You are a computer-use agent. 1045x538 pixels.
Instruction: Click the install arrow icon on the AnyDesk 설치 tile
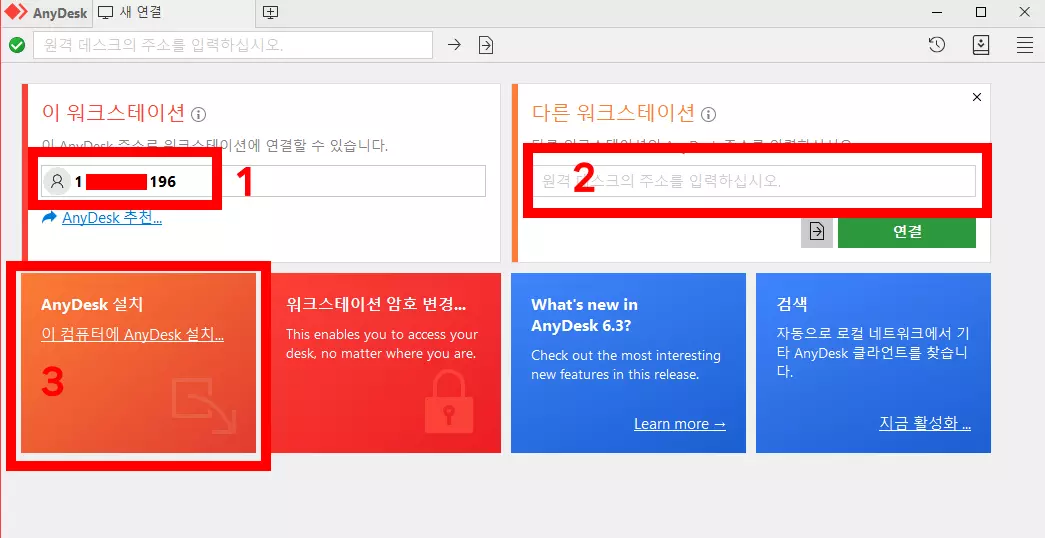click(x=204, y=405)
